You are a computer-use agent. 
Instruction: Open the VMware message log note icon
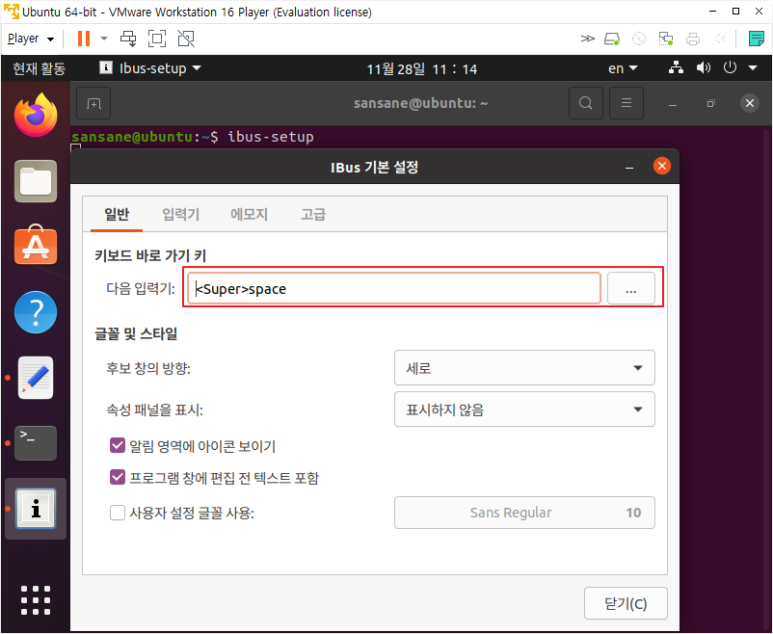(x=756, y=38)
